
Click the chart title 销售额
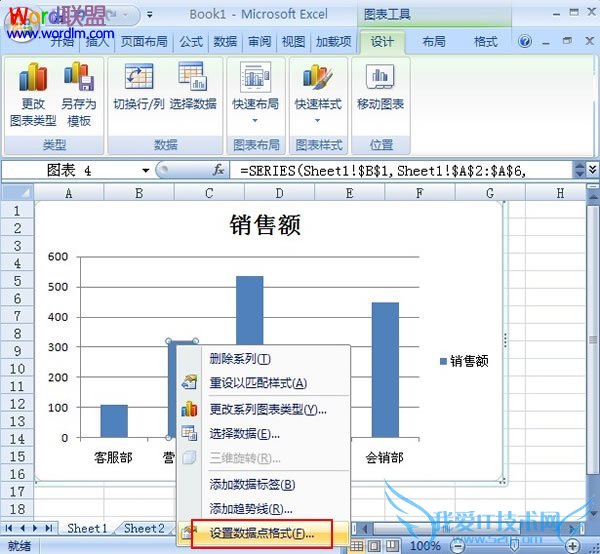tap(265, 225)
